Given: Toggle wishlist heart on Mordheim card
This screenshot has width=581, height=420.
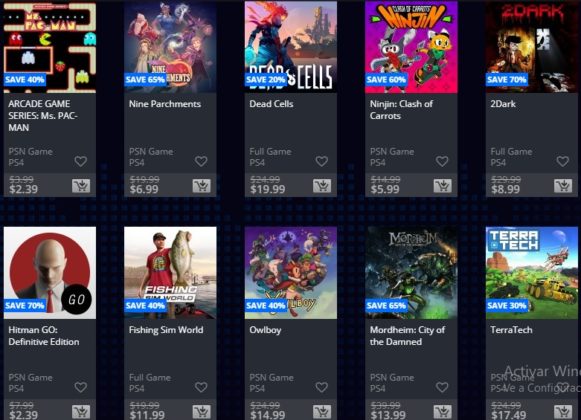Looking at the screenshot, I should pos(442,387).
